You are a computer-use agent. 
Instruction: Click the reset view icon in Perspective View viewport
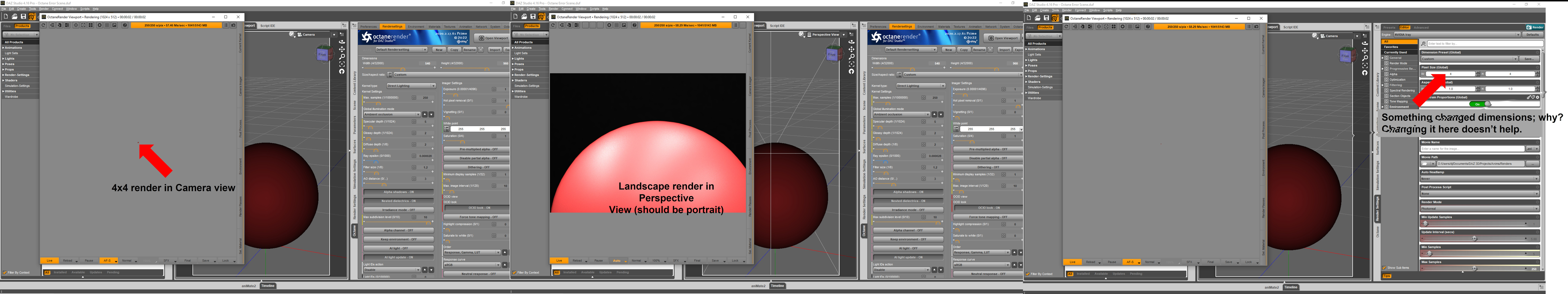click(851, 71)
